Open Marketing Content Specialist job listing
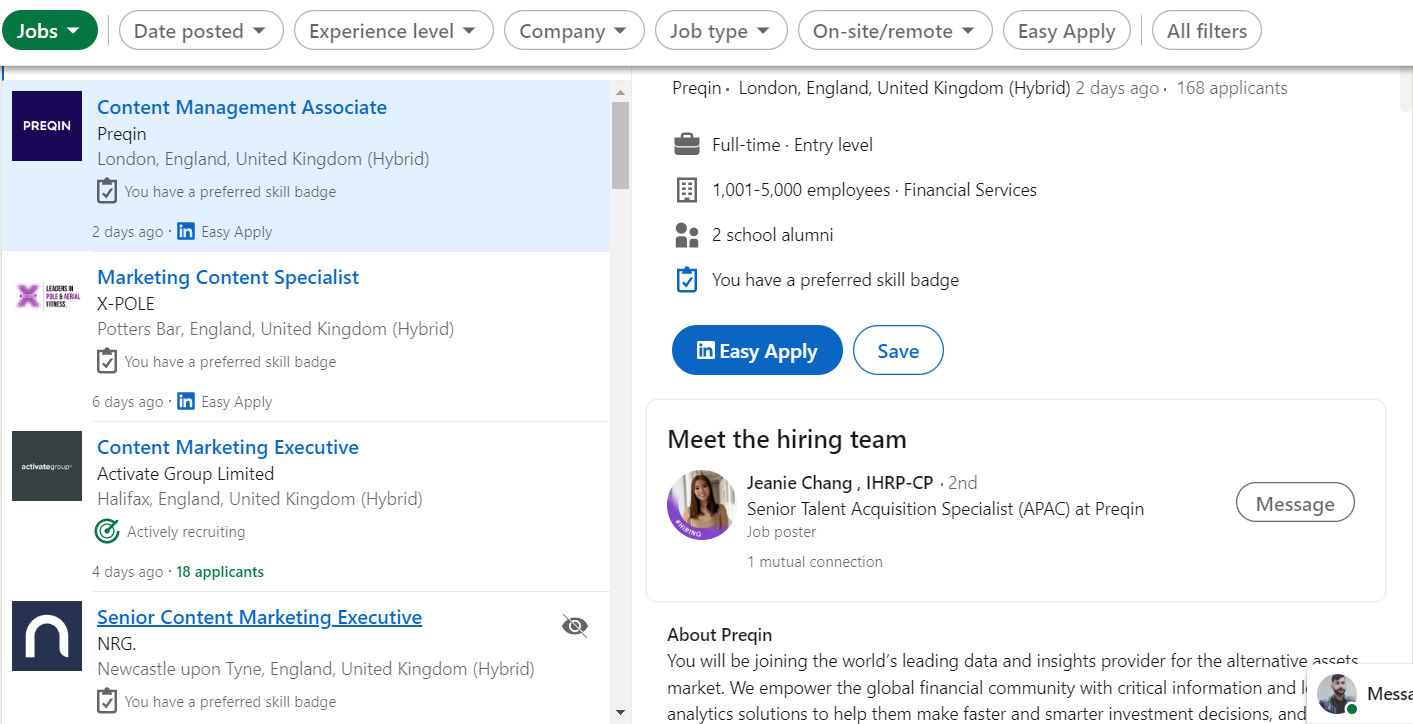The width and height of the screenshot is (1413, 724). point(228,277)
